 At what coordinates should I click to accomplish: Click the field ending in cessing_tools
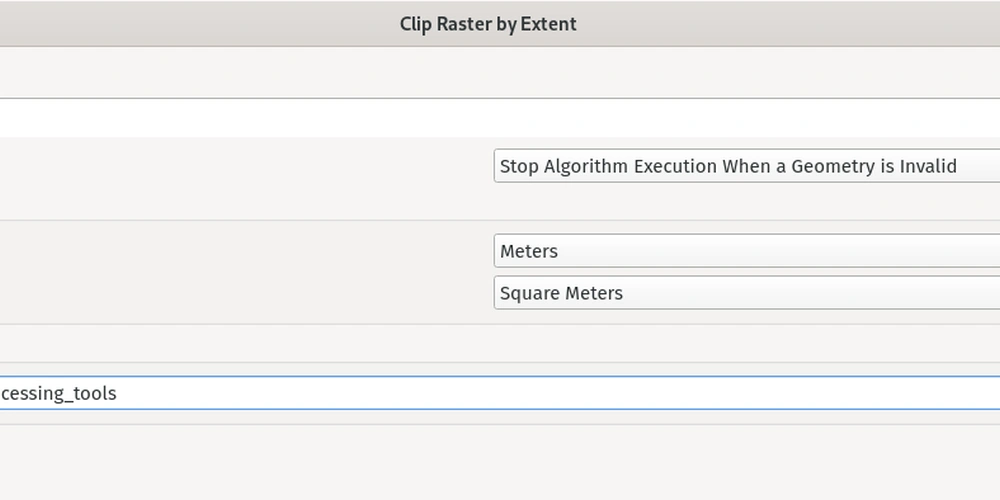(500, 393)
